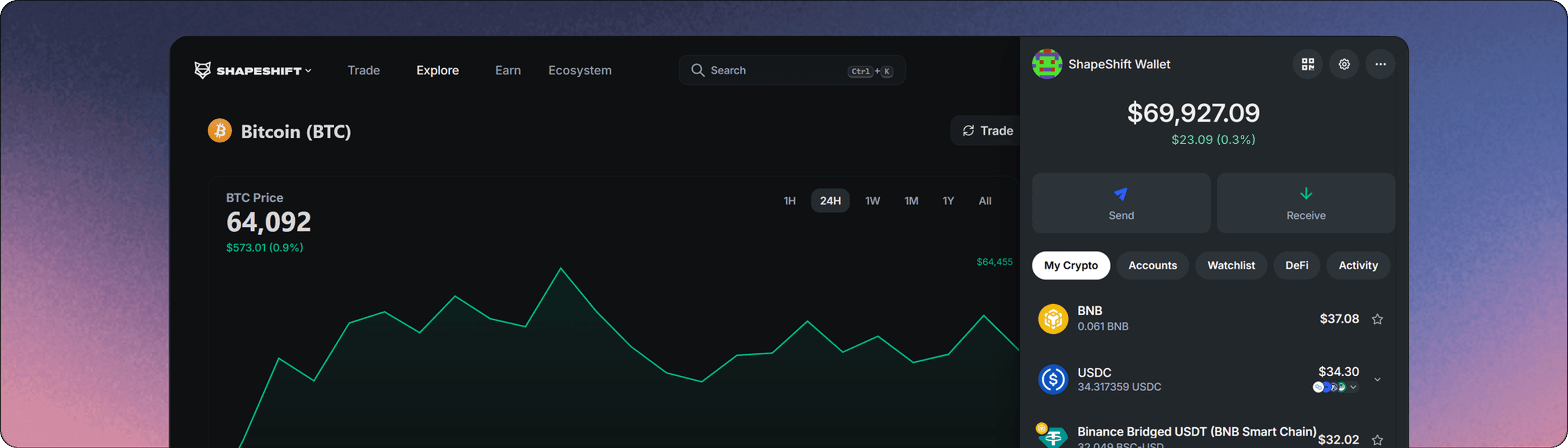
Task: Switch to the Accounts tab
Action: click(x=1152, y=265)
